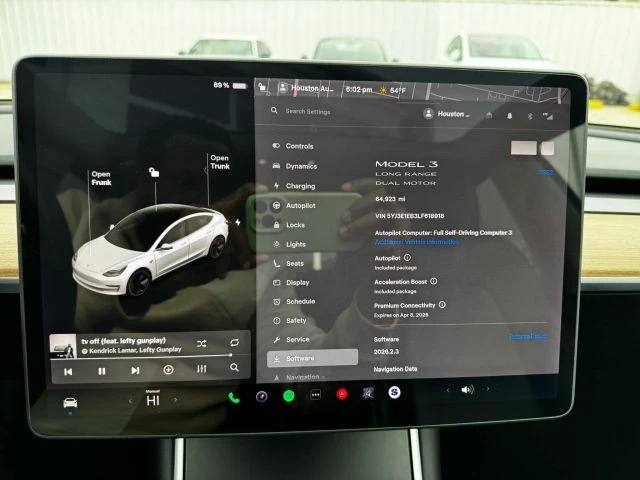This screenshot has width=640, height=480.
Task: Show info for Acceleration Boost
Action: pyautogui.click(x=434, y=281)
